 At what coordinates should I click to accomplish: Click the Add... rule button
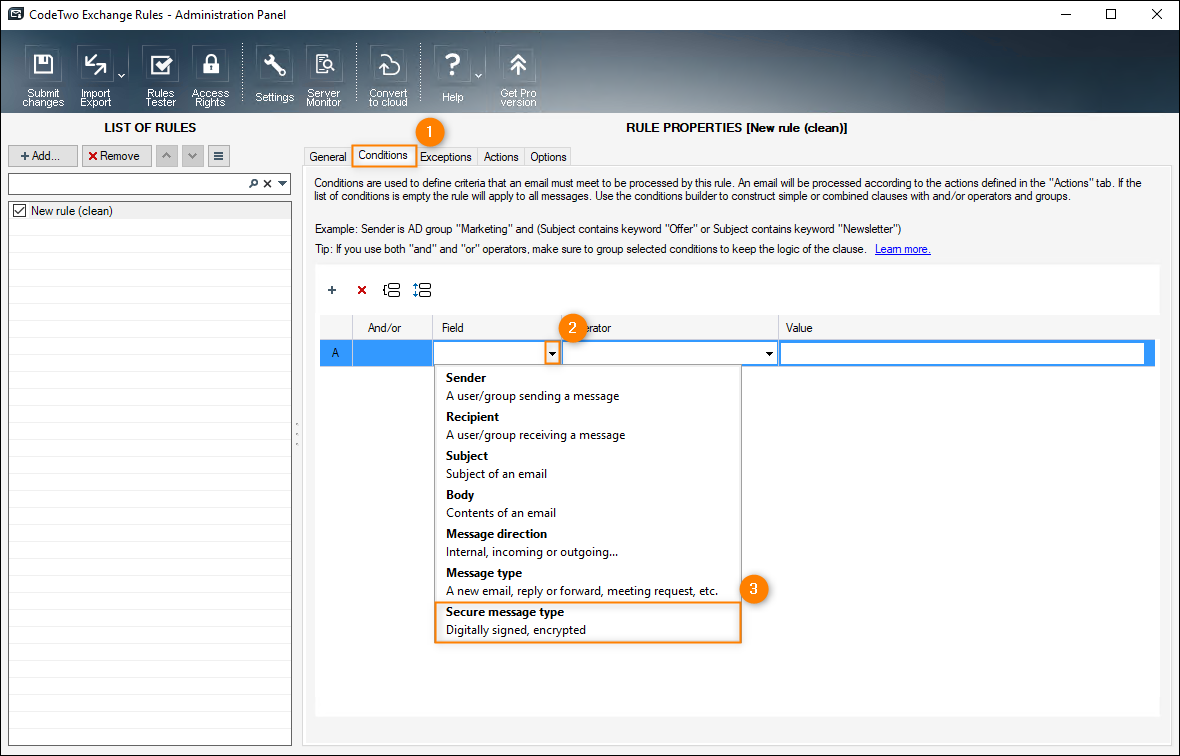pos(42,156)
